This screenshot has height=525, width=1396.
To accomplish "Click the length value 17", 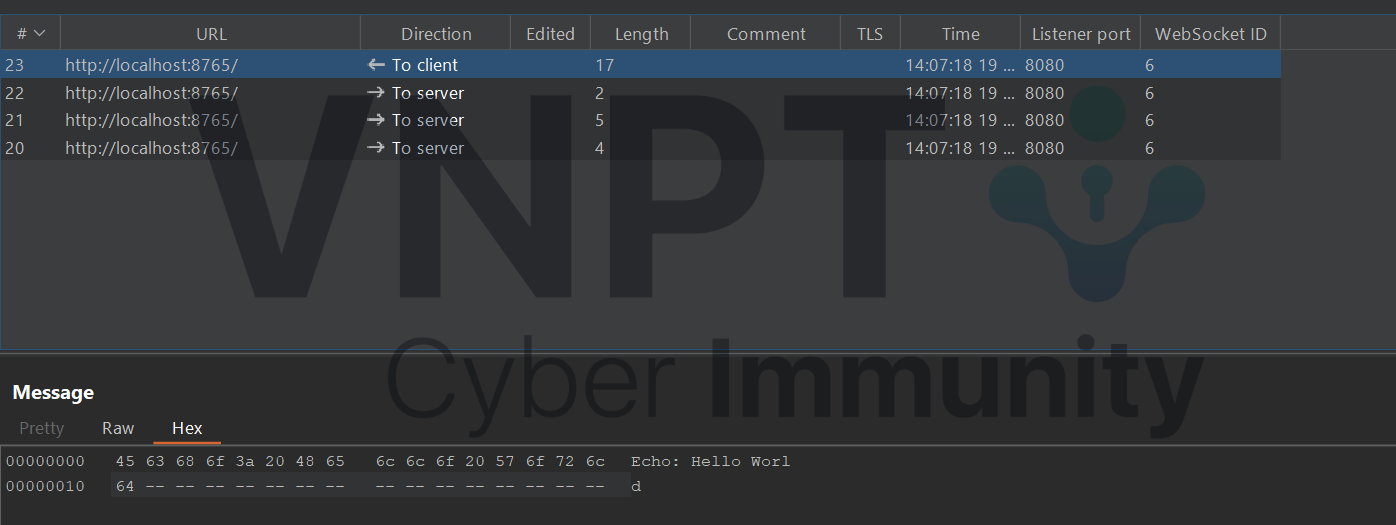I will [604, 65].
